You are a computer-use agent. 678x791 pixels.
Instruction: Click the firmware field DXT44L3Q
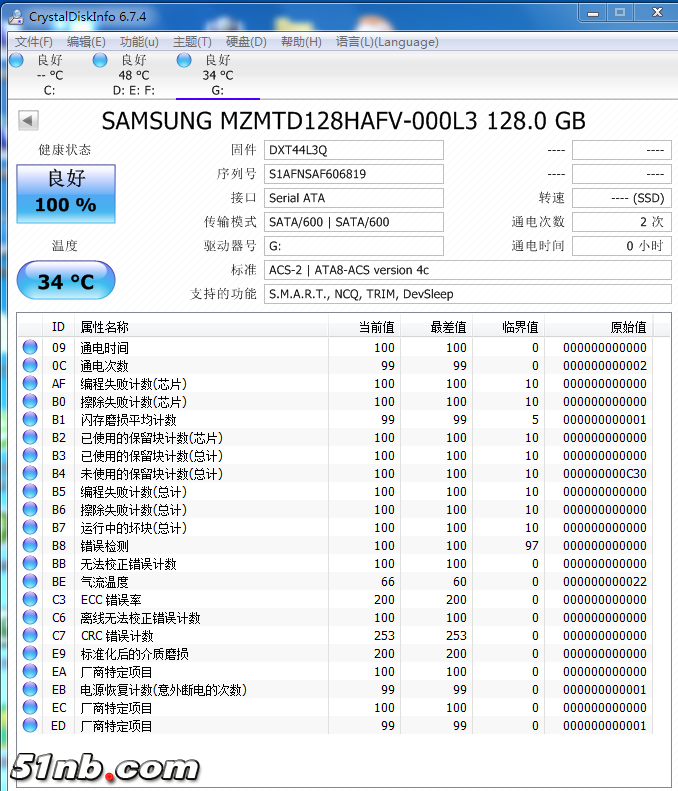coord(354,150)
